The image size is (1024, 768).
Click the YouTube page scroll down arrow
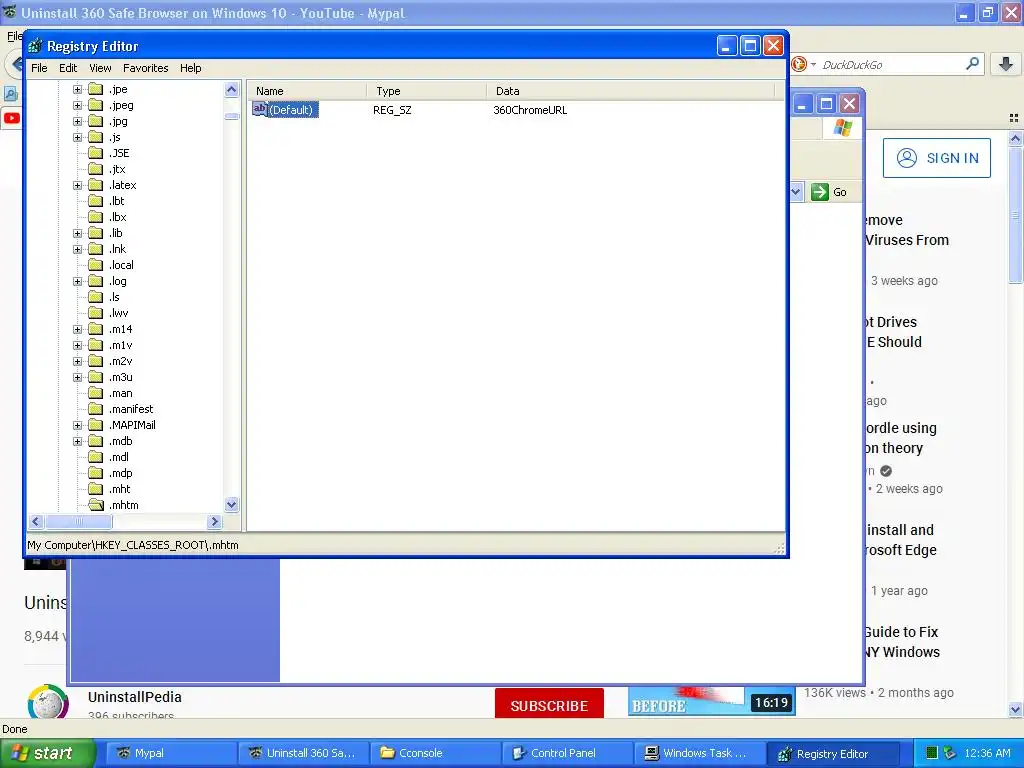tap(1015, 709)
